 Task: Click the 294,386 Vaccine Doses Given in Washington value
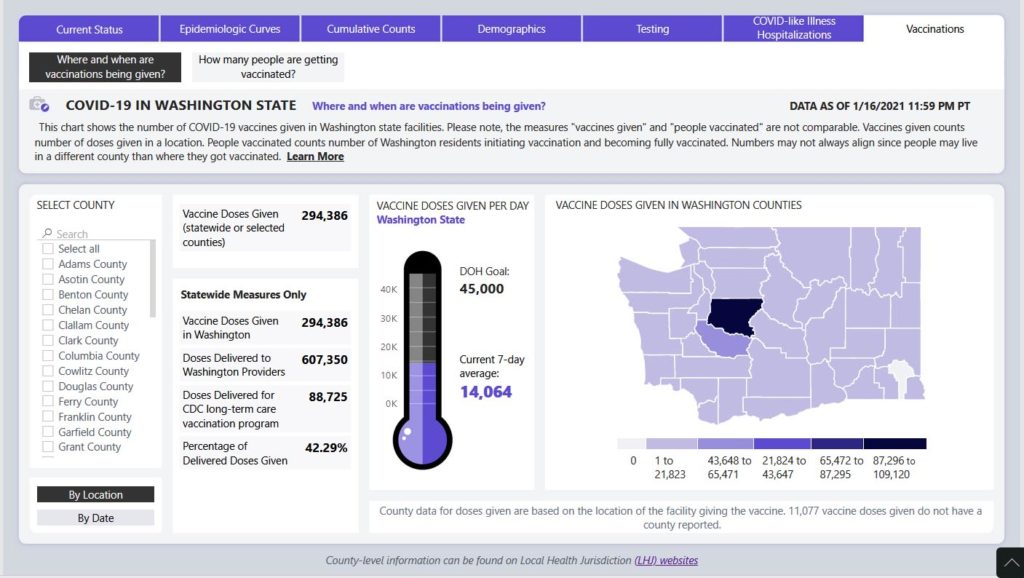(325, 322)
